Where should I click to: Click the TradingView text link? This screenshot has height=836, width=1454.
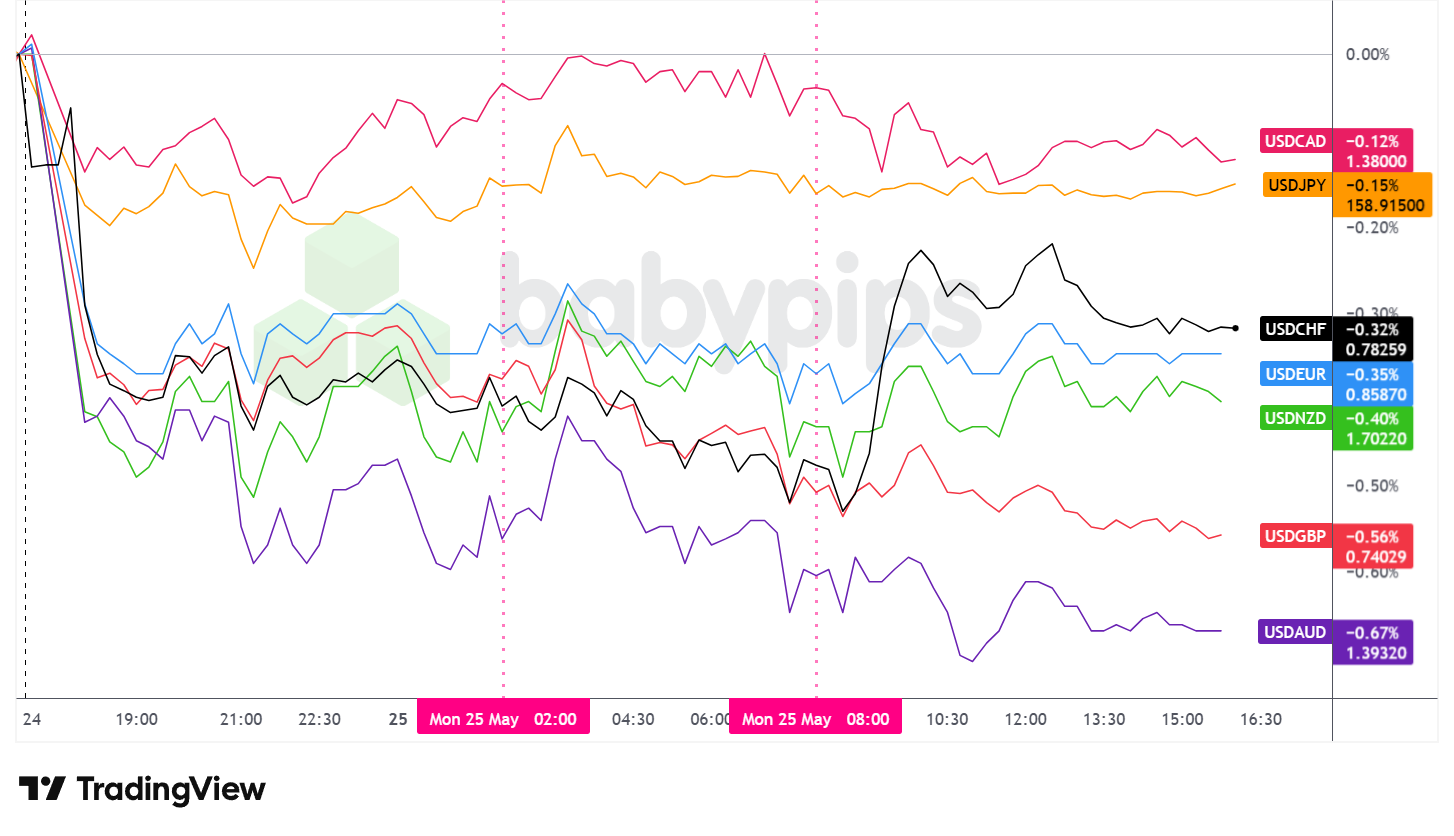point(171,789)
